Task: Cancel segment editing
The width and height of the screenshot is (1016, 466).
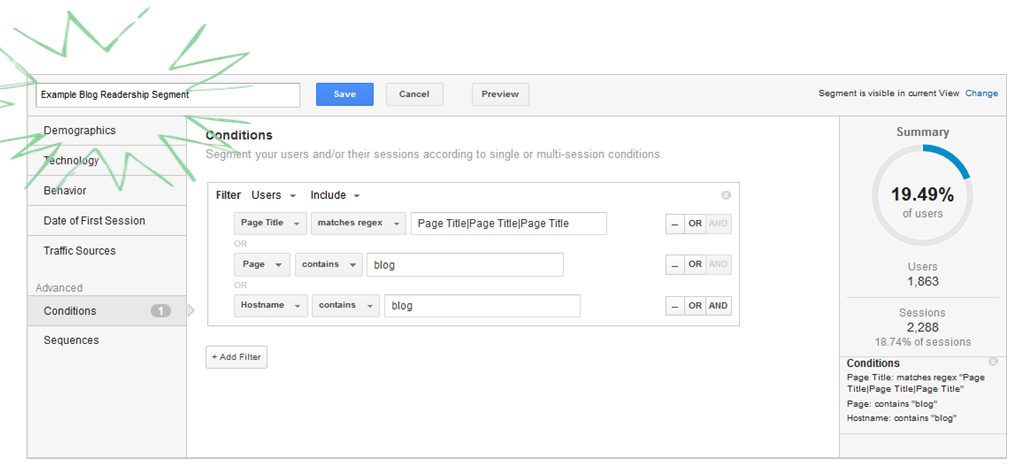Action: click(415, 94)
